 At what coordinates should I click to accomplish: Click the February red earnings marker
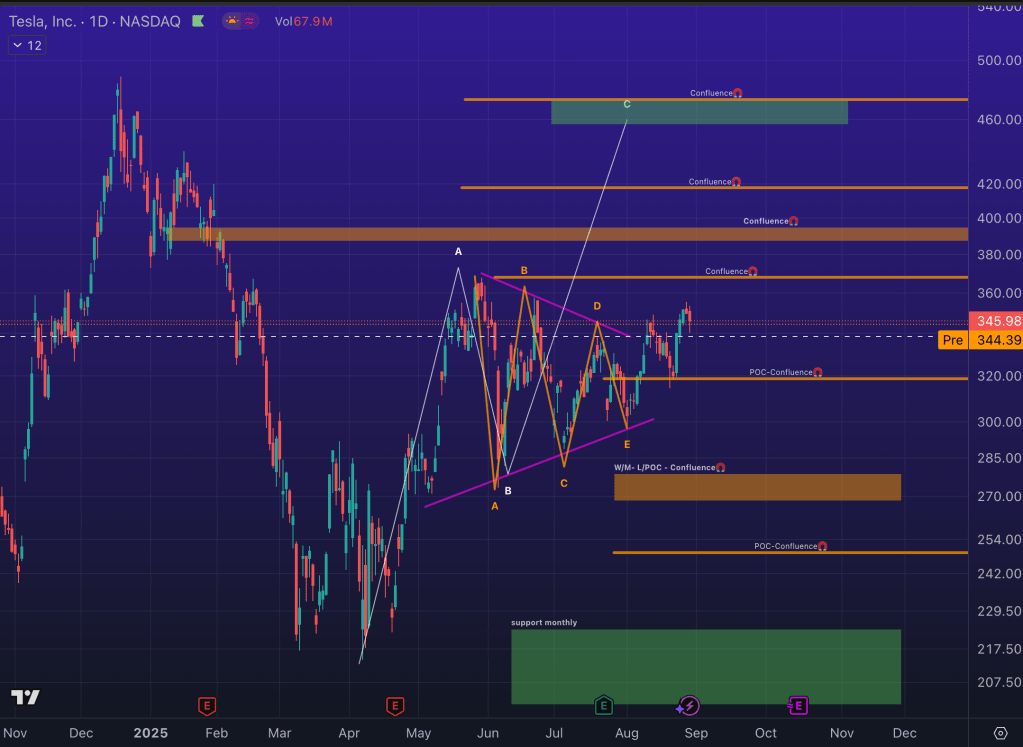[x=206, y=706]
